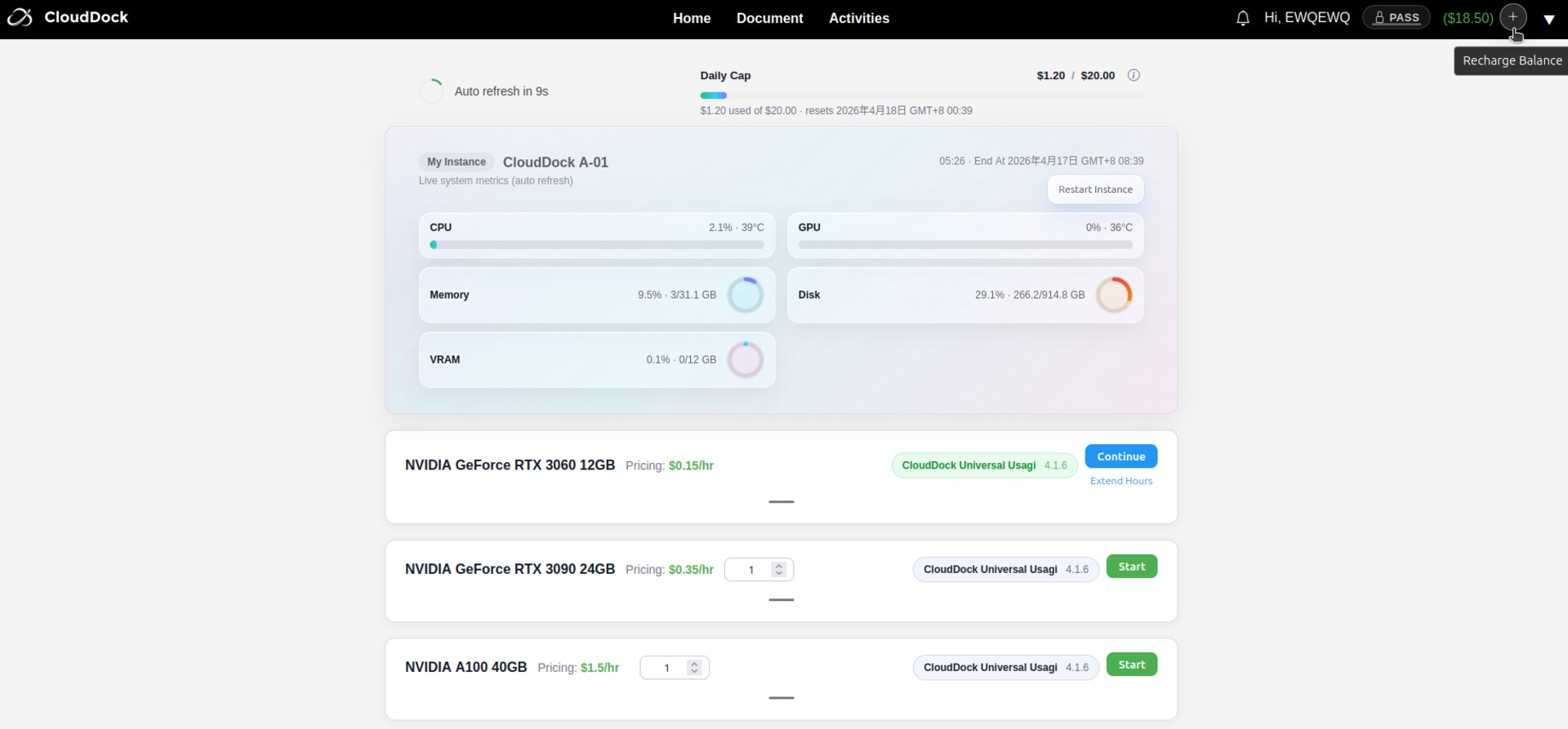Image resolution: width=1568 pixels, height=729 pixels.
Task: Click the Daily Cap info icon
Action: (x=1134, y=75)
